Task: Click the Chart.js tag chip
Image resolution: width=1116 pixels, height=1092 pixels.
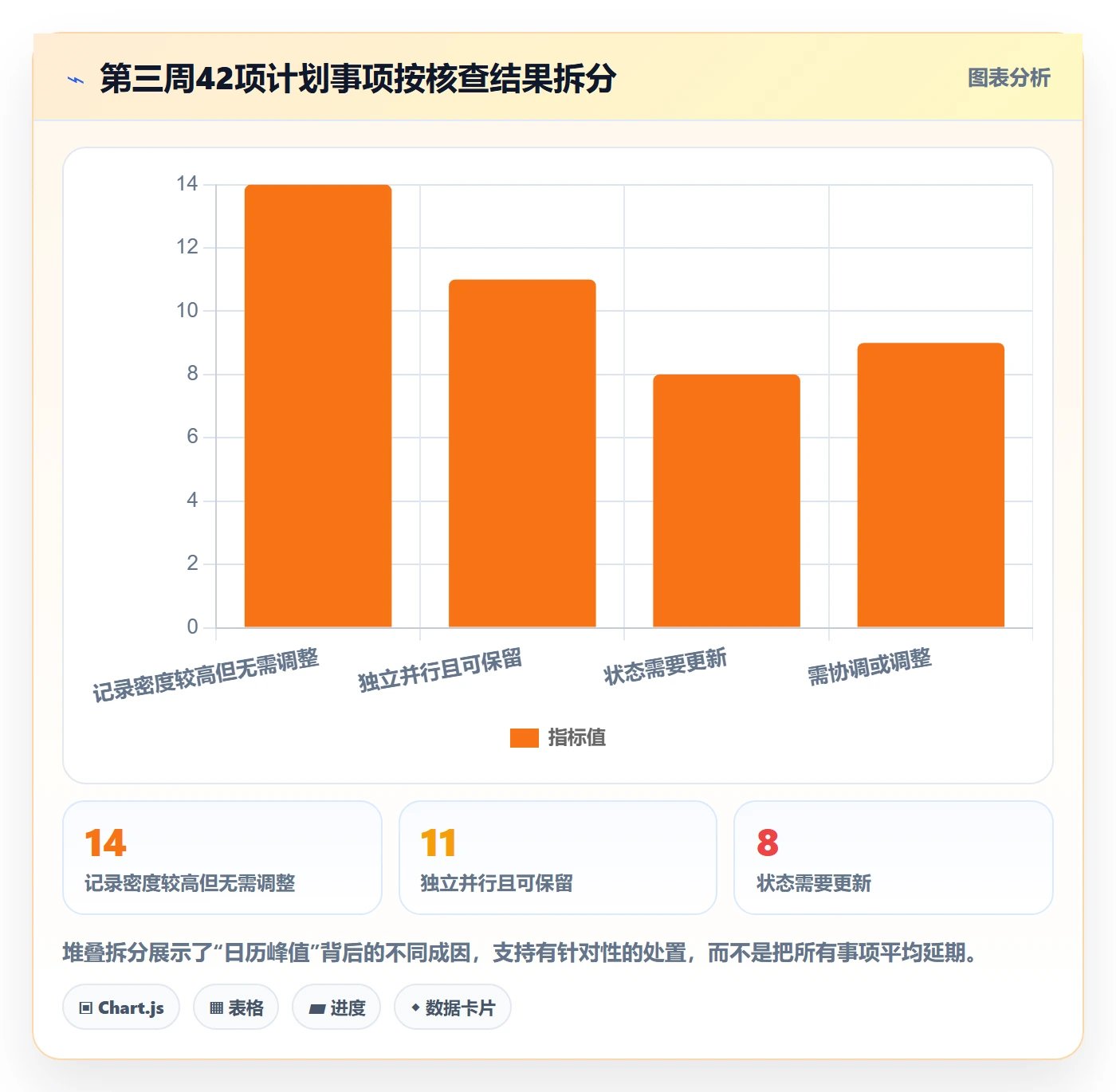Action: (121, 1008)
